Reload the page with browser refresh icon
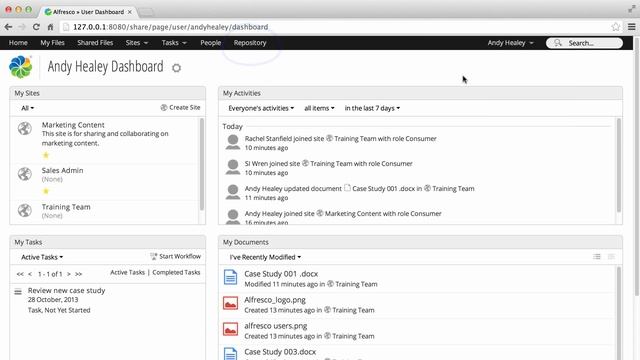This screenshot has height=360, width=640. [36, 27]
